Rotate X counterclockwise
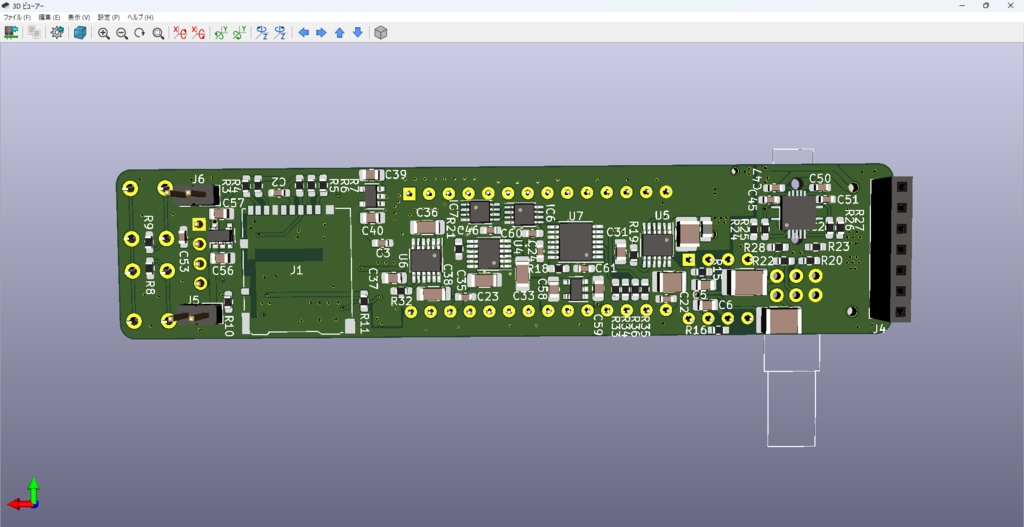This screenshot has height=527, width=1024. (198, 33)
